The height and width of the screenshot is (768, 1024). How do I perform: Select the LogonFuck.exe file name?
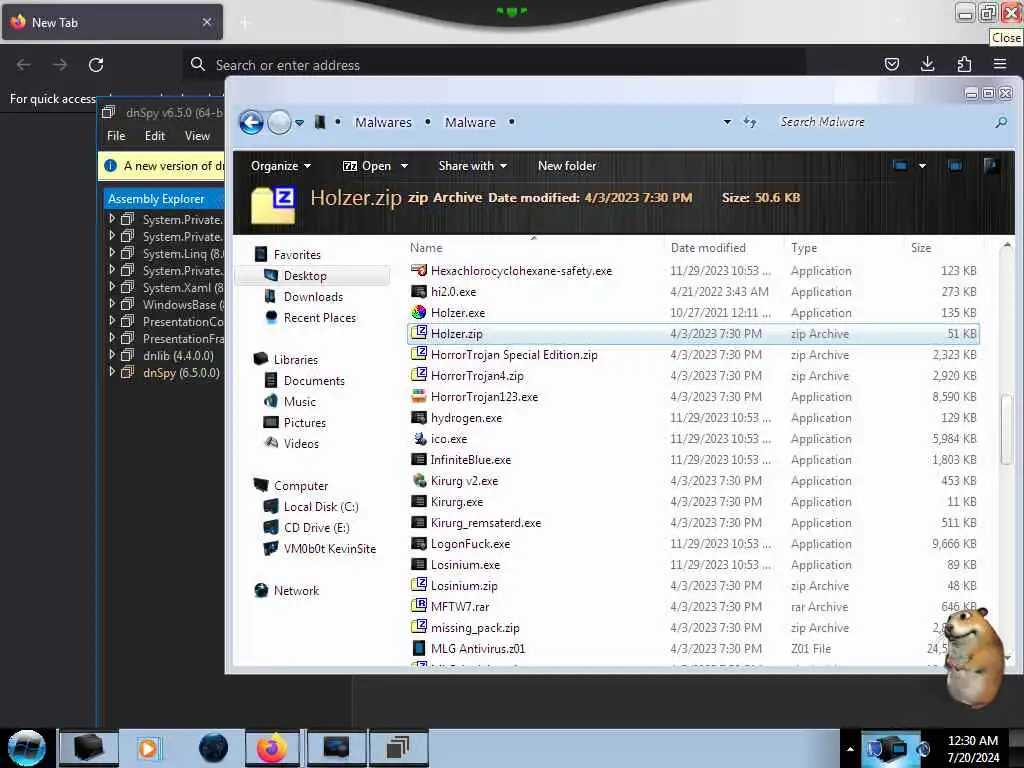[470, 543]
